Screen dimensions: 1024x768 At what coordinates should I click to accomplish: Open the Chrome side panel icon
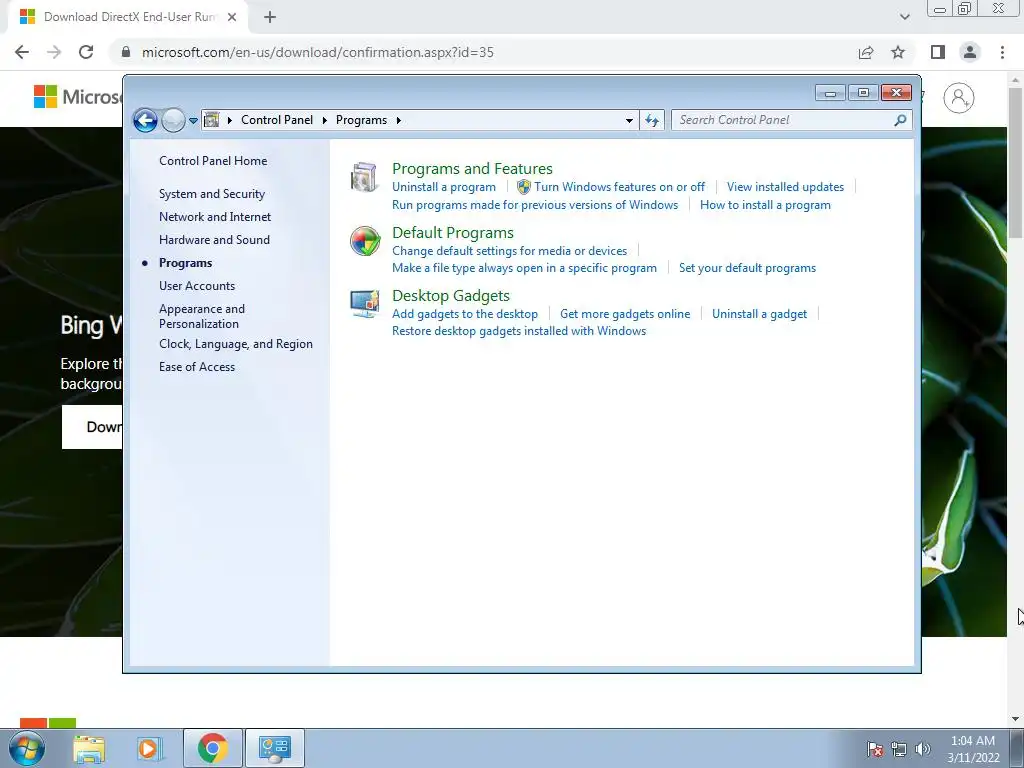coord(938,52)
